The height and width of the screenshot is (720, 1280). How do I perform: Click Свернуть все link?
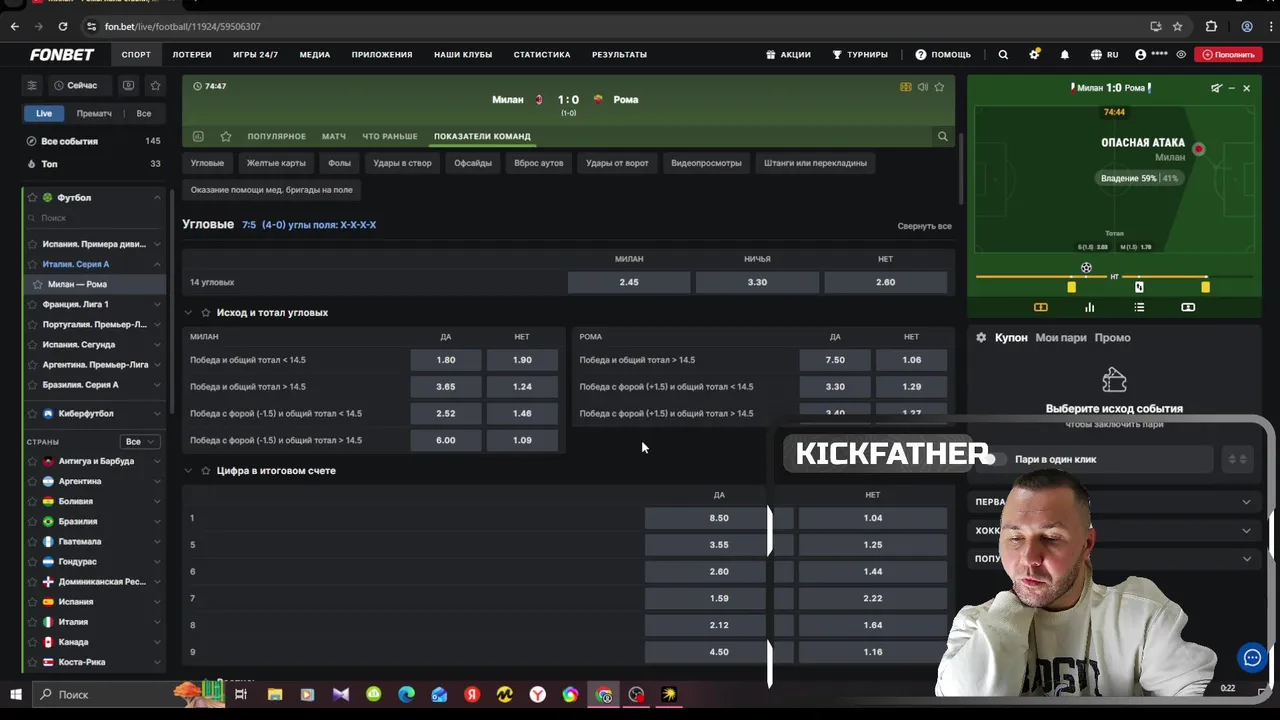click(x=924, y=226)
